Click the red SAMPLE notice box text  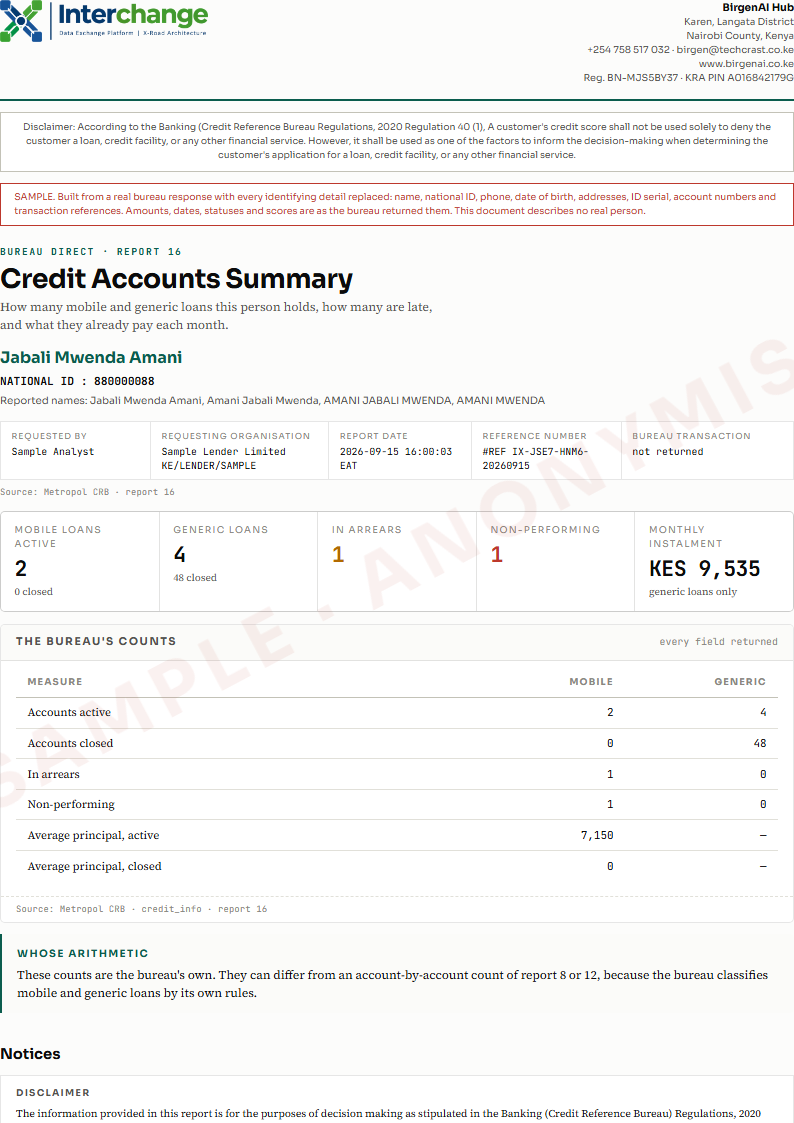coord(397,204)
